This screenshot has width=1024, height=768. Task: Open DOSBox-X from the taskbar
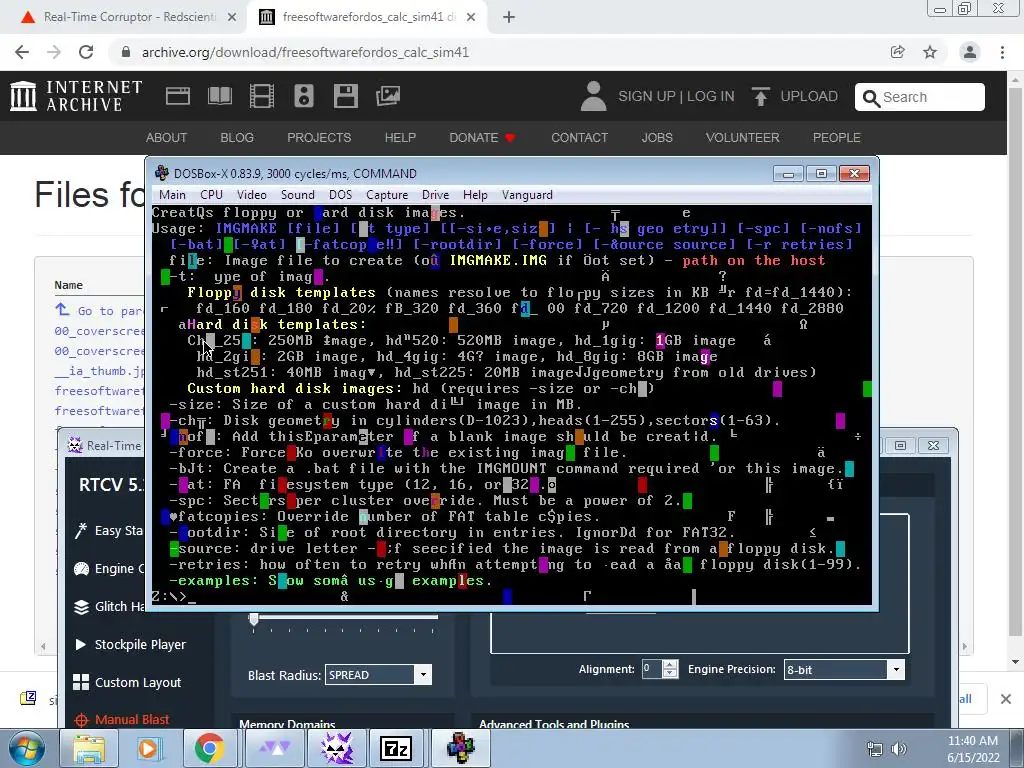point(460,748)
